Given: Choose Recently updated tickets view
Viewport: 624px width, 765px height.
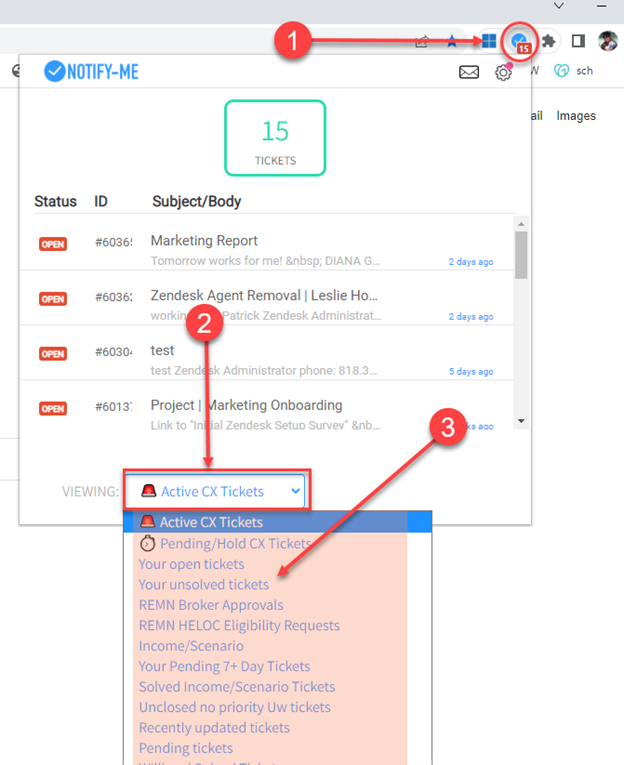Looking at the screenshot, I should [278, 728].
